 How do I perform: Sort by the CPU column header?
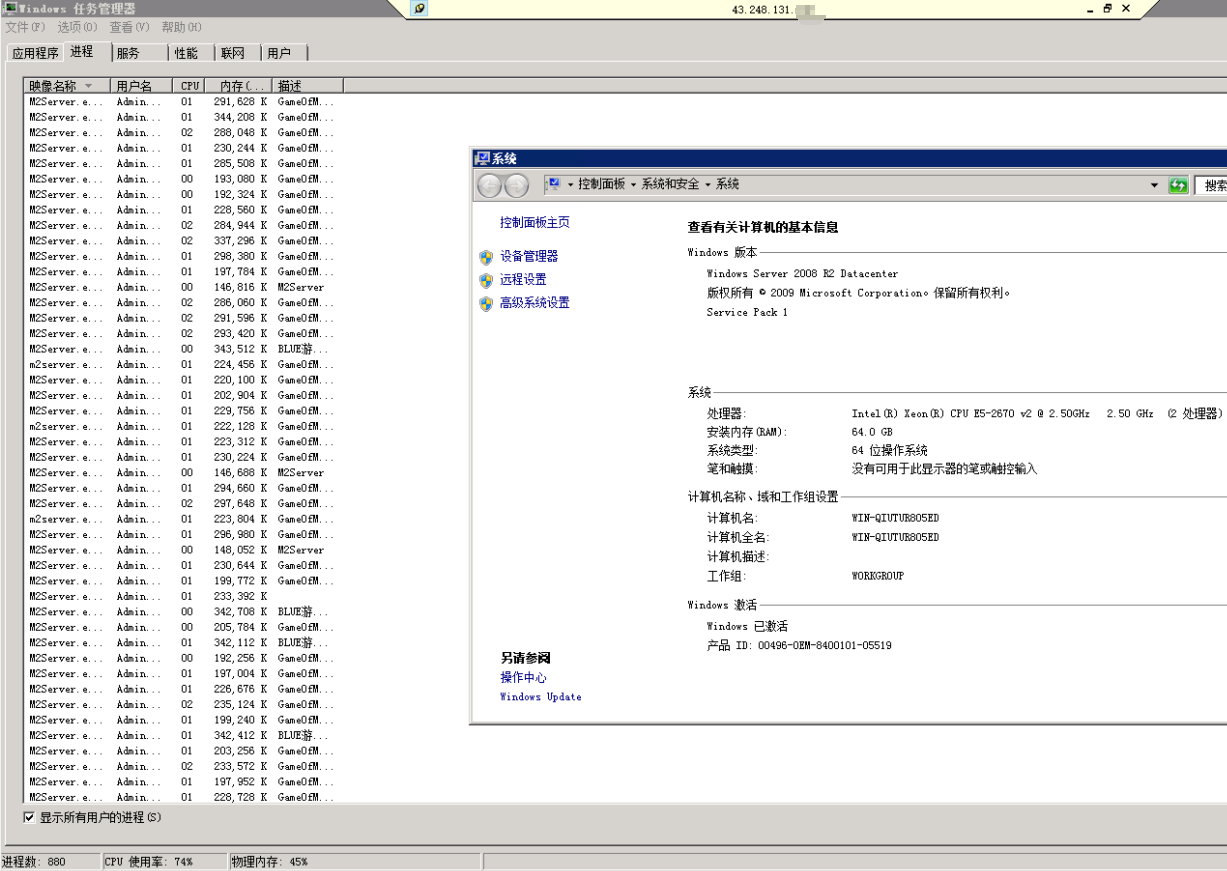pyautogui.click(x=190, y=86)
